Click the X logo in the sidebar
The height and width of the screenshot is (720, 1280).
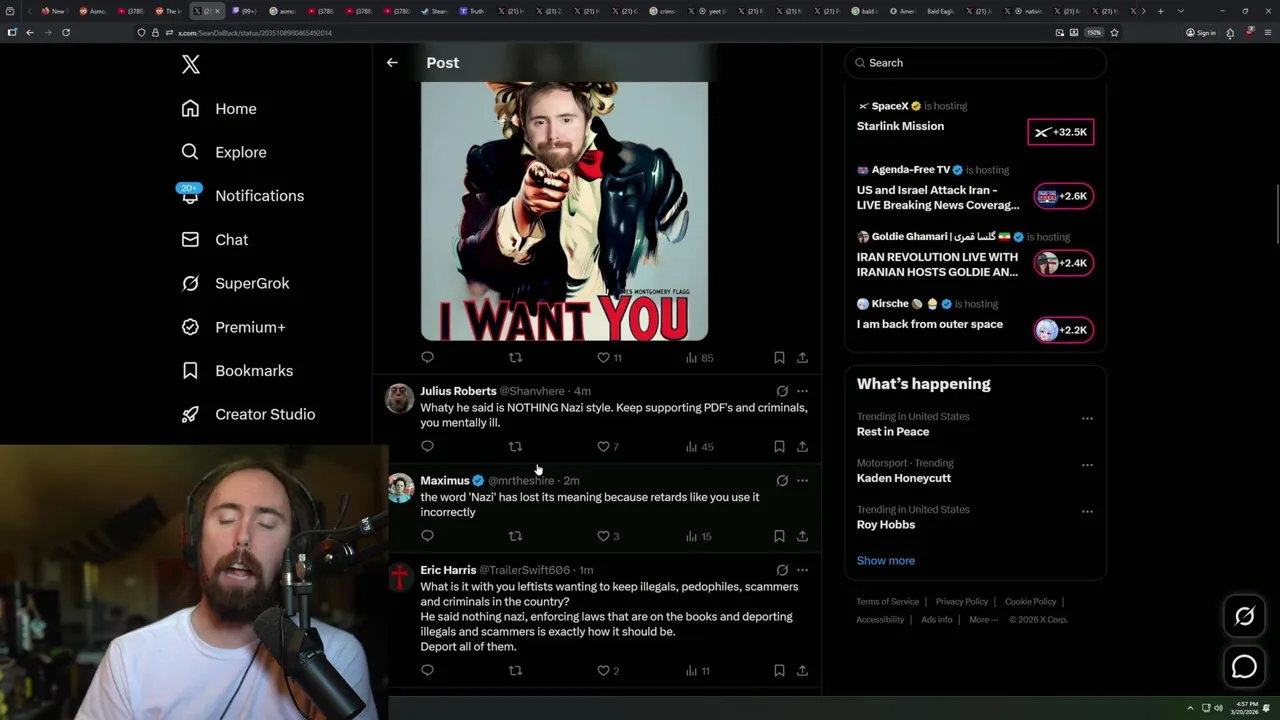(x=191, y=65)
